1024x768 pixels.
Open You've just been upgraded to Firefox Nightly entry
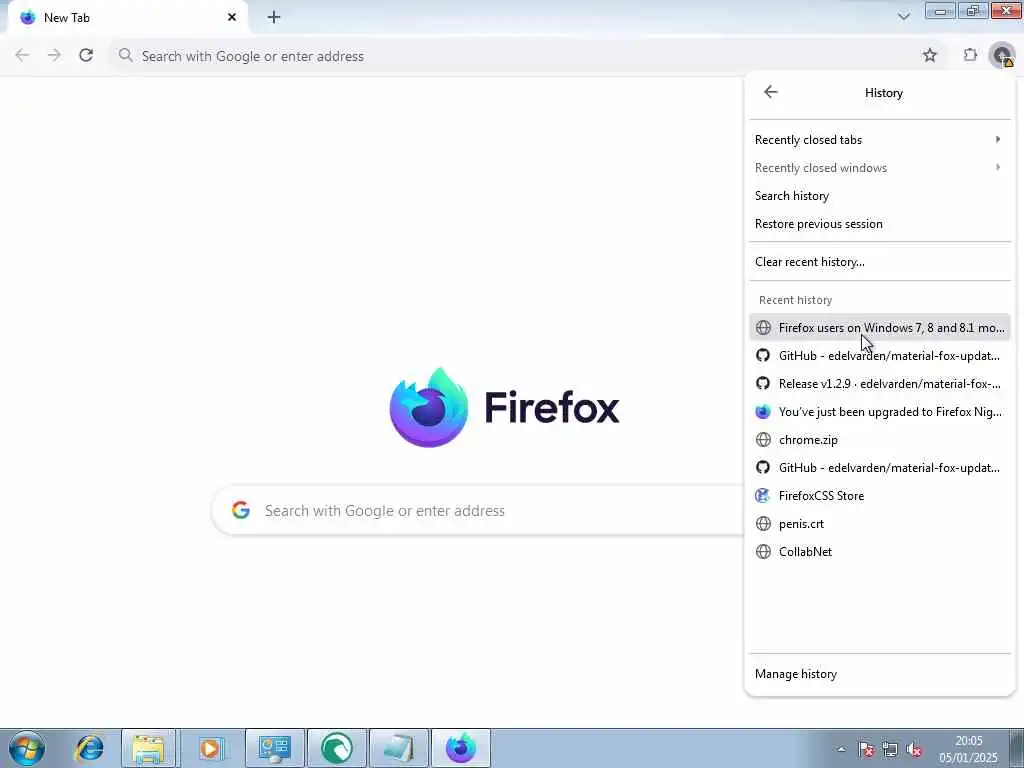coord(880,412)
